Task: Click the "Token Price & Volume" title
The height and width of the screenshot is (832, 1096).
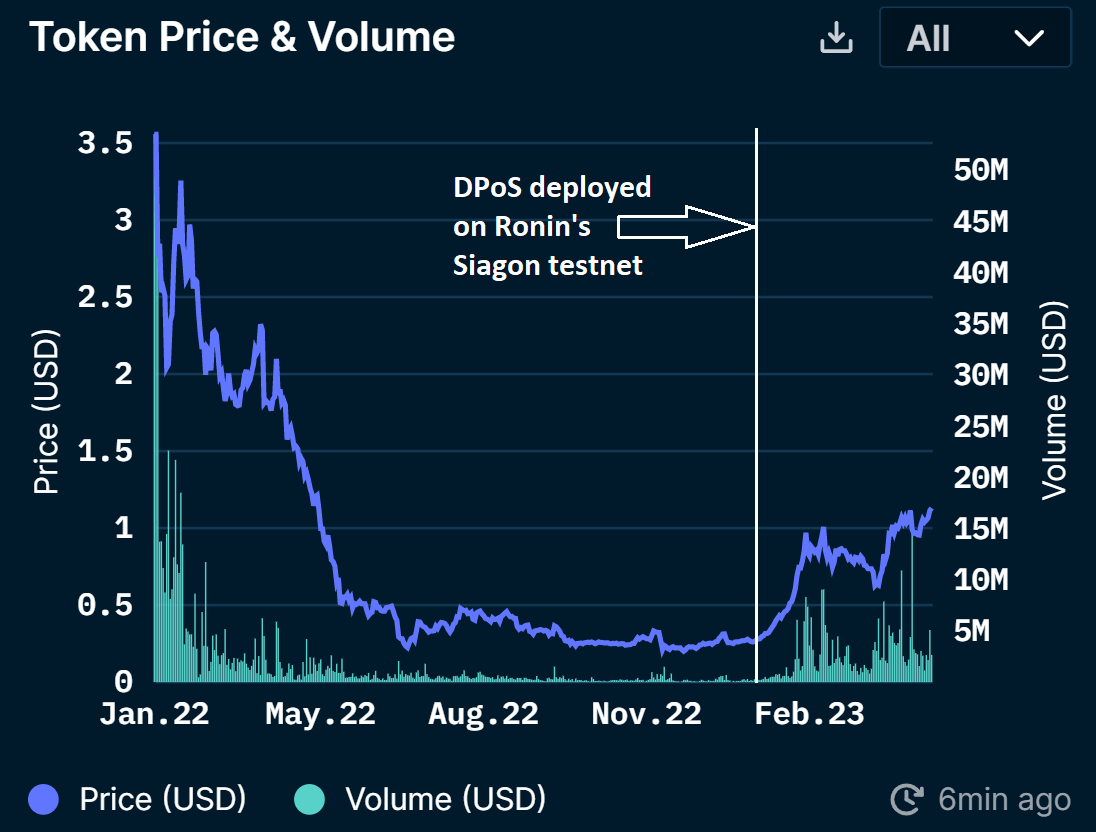Action: (x=242, y=37)
